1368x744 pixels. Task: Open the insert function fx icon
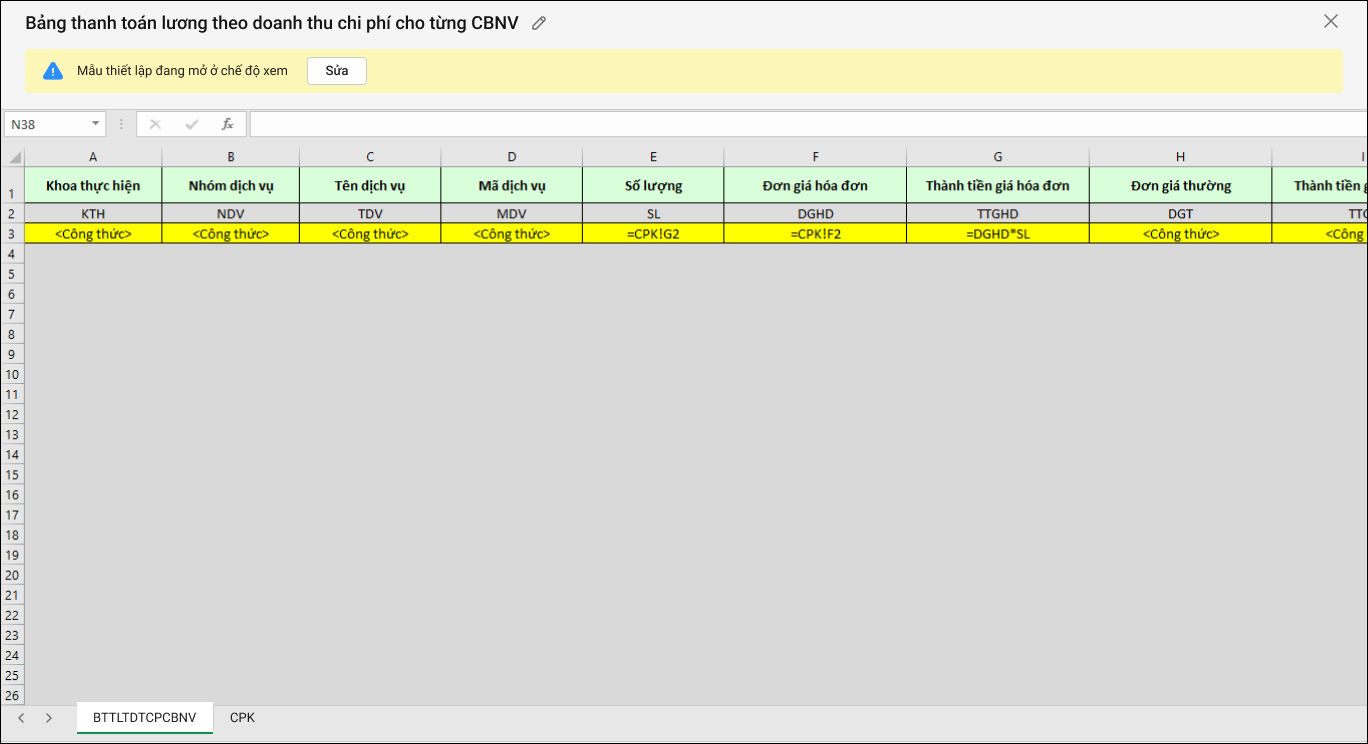[x=227, y=124]
